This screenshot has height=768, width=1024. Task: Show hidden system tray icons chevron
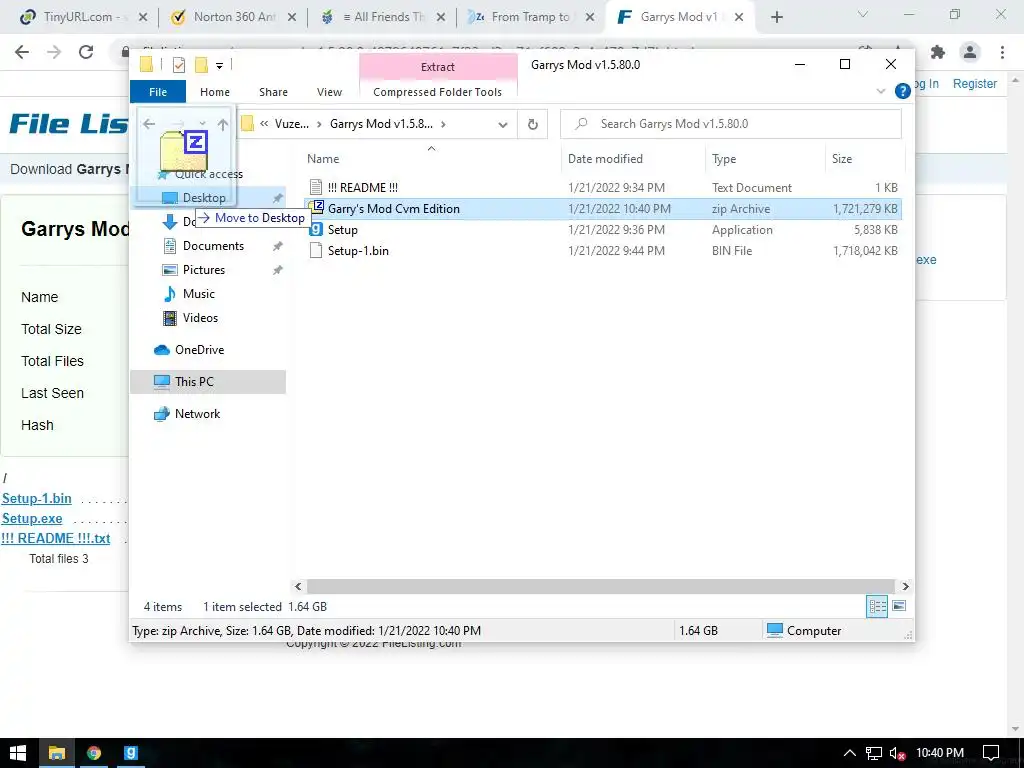point(850,754)
